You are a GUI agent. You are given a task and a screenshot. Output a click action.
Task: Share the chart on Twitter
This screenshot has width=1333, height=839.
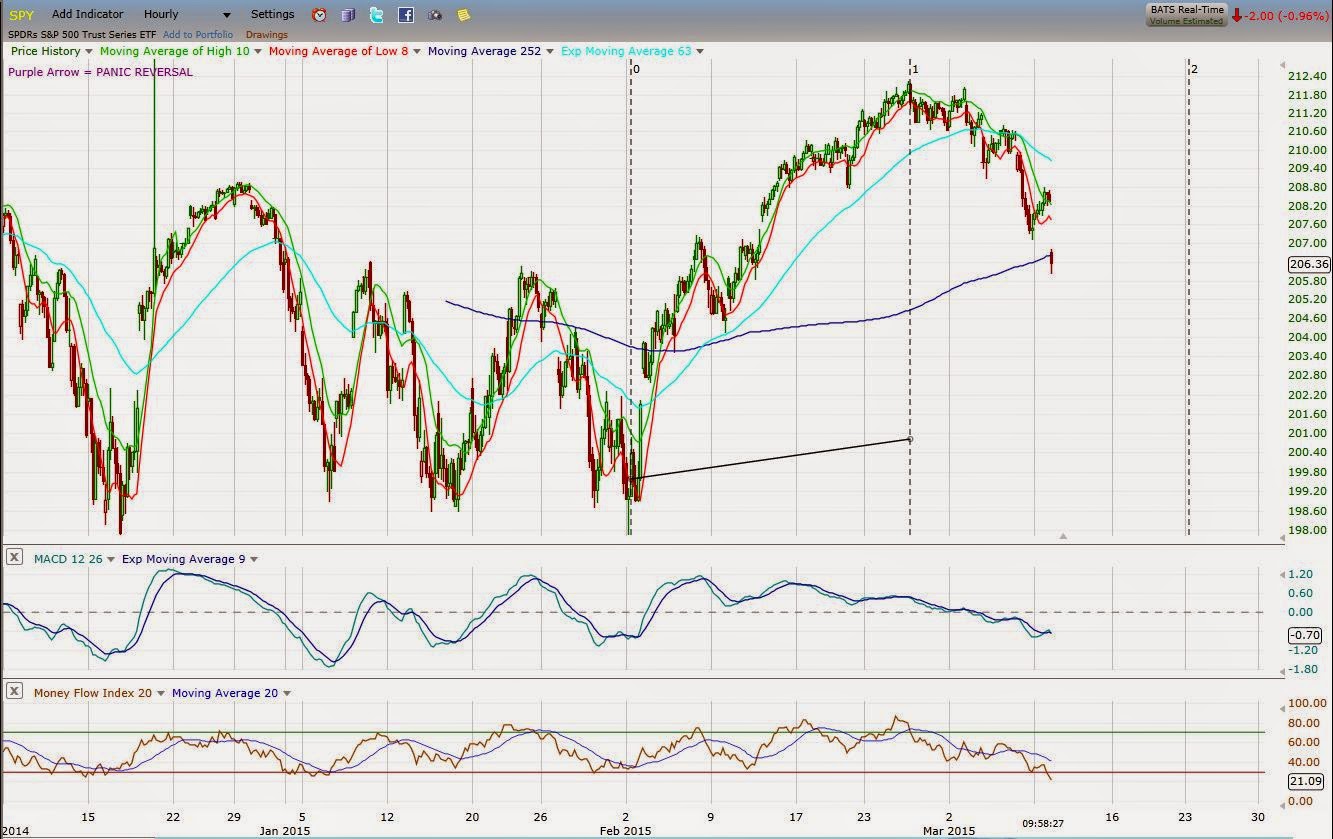(x=376, y=15)
